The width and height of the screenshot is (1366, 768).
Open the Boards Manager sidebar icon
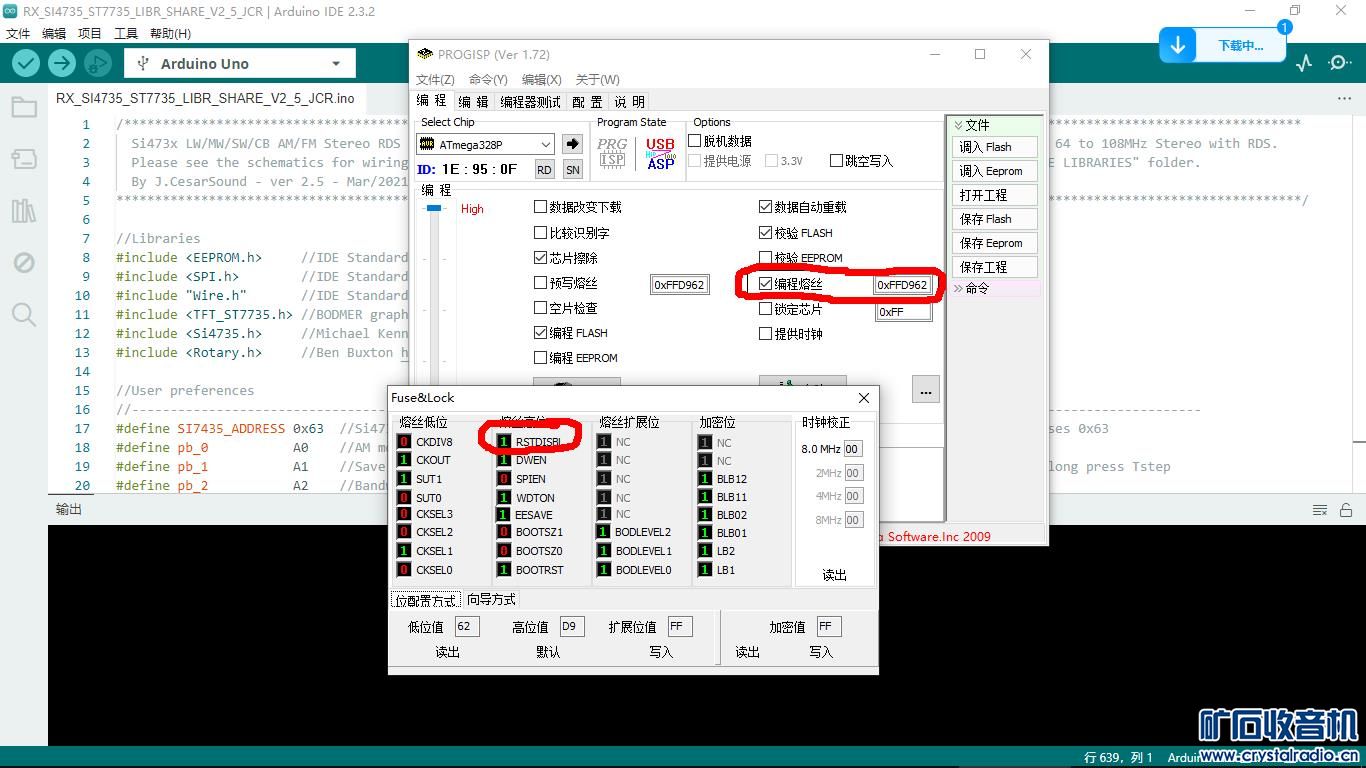coord(24,159)
